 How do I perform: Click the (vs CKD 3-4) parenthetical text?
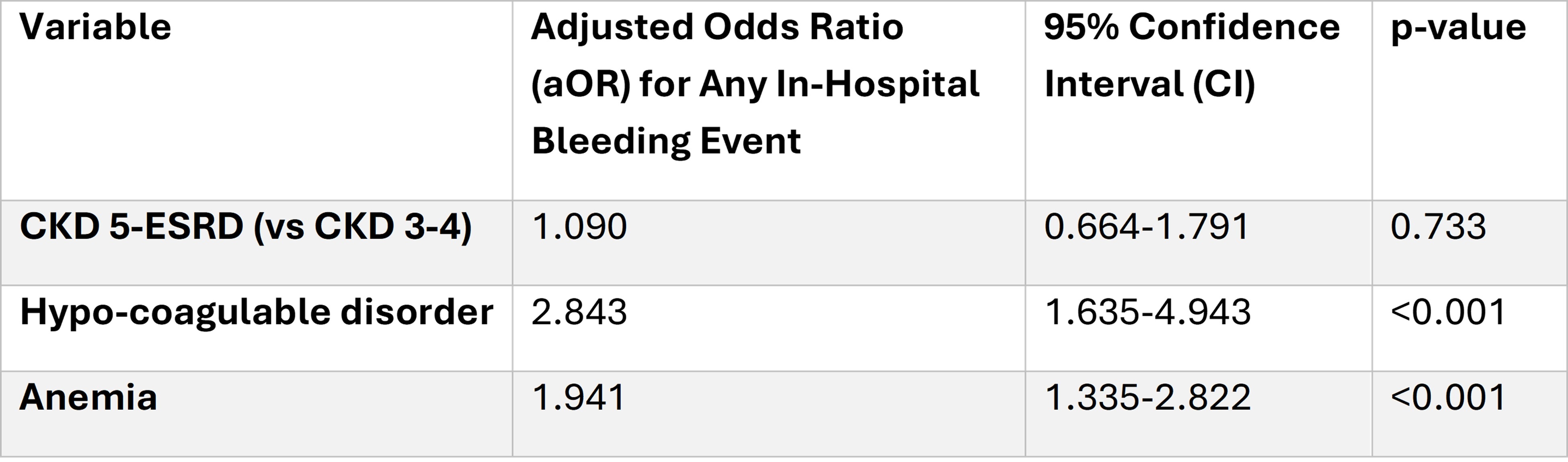362,227
